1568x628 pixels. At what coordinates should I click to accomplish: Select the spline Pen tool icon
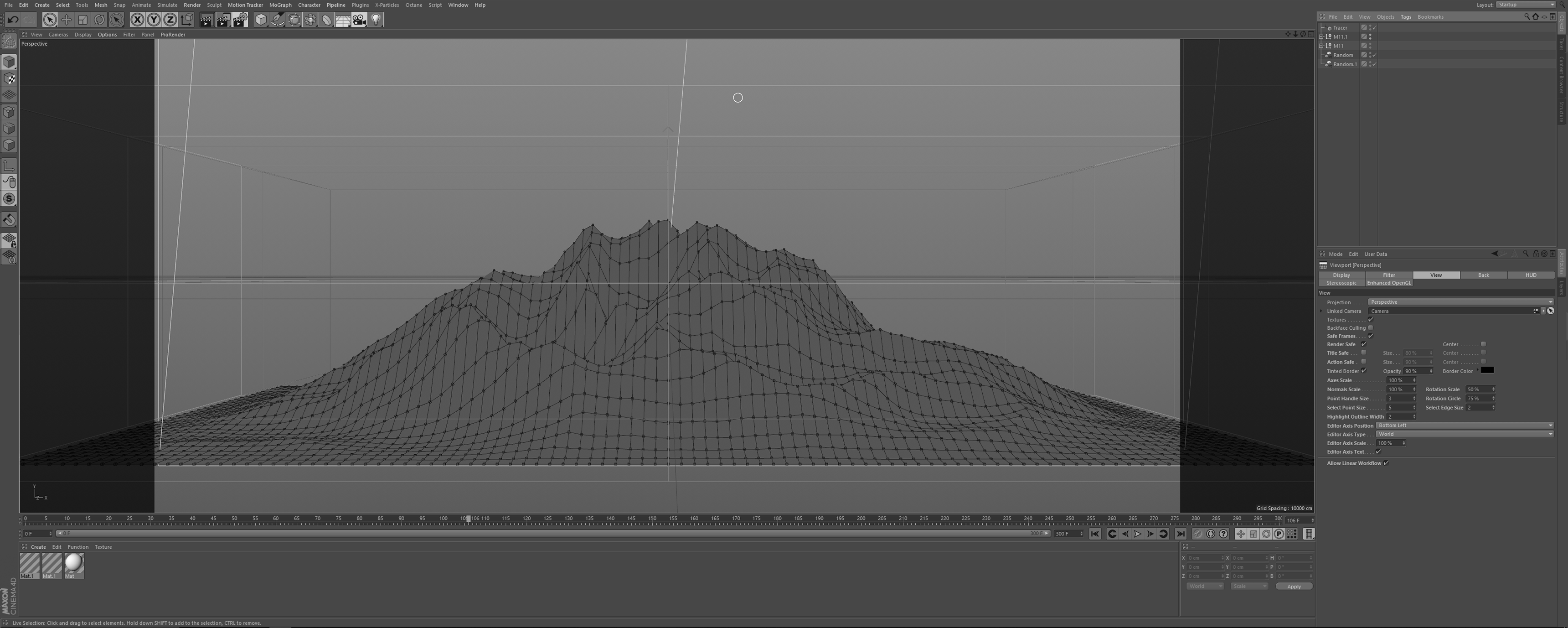(278, 20)
